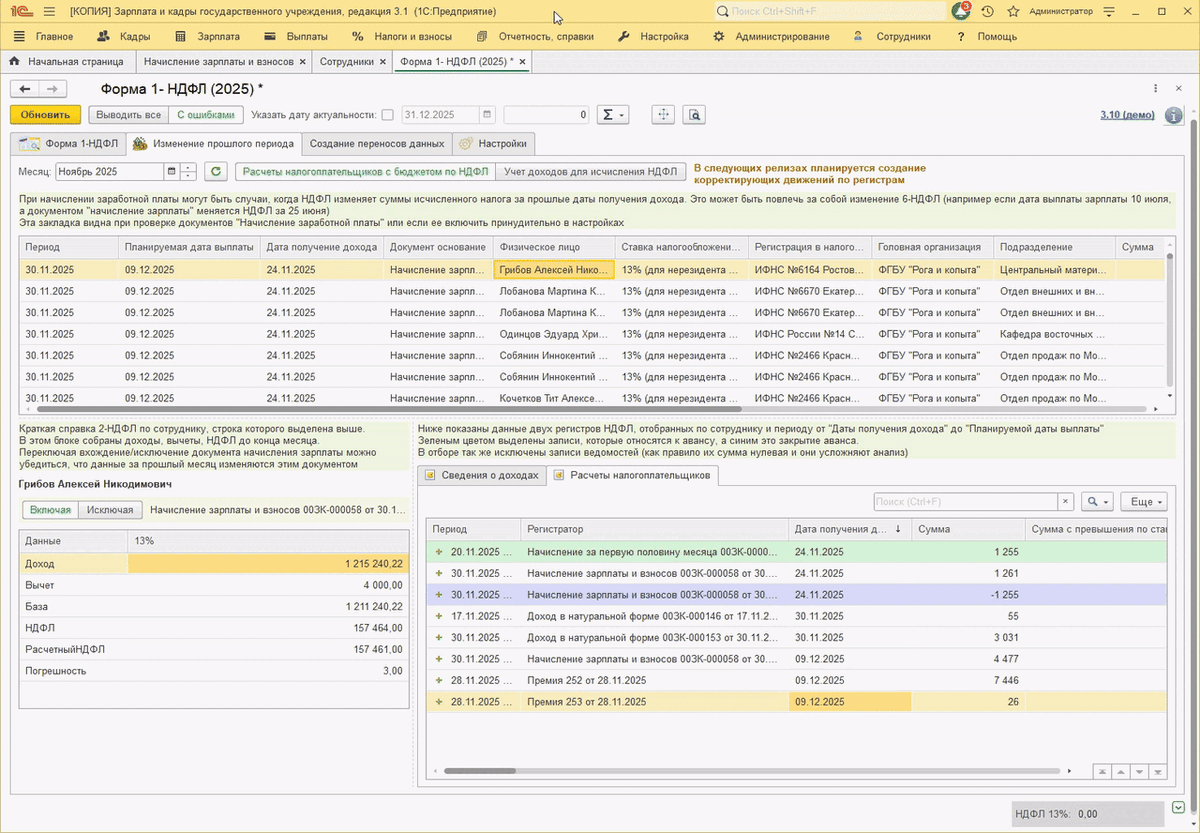Viewport: 1200px width, 833px height.
Task: Open the '3.10 (демо)' version link
Action: pos(1127,115)
